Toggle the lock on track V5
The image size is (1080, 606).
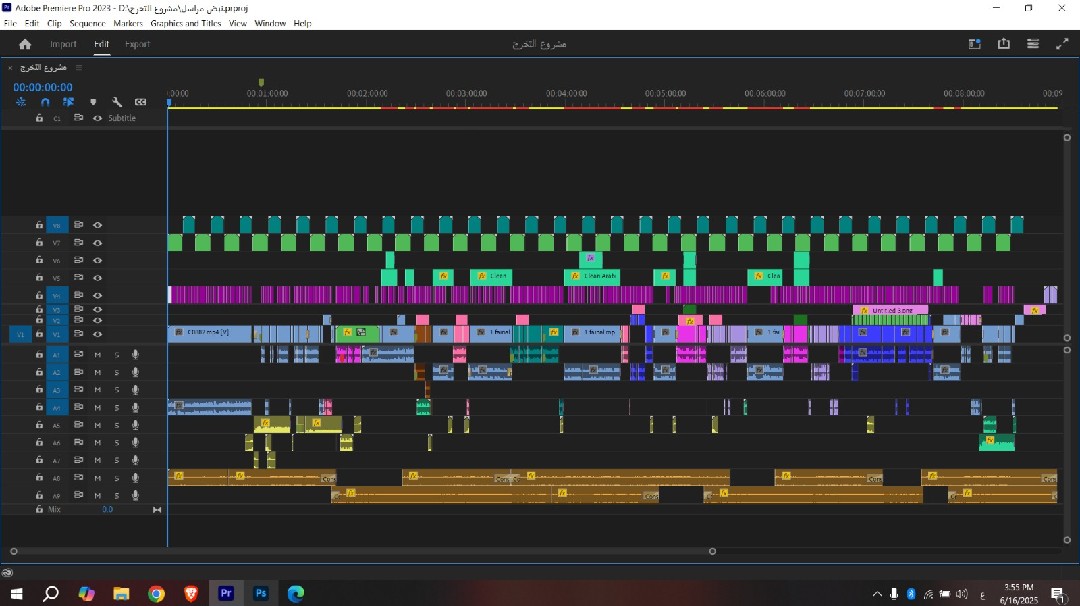click(x=39, y=277)
